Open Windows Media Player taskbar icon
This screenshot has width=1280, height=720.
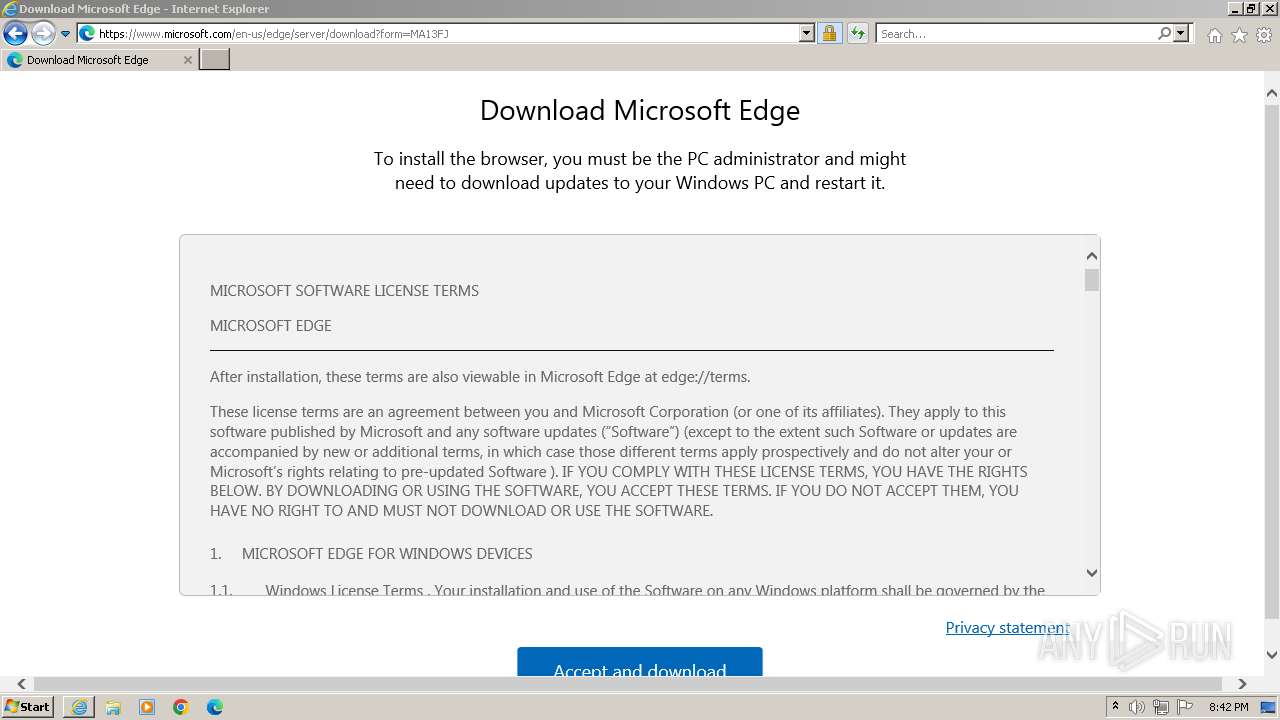tap(147, 707)
